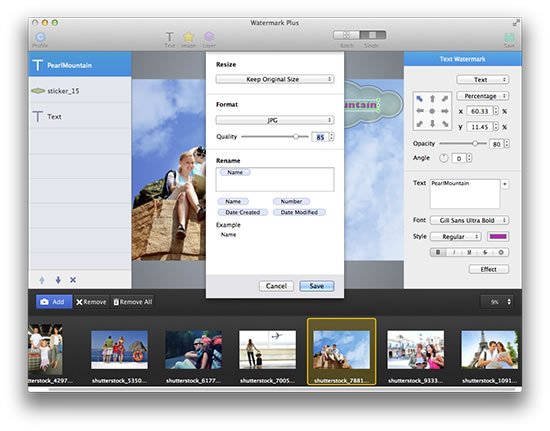This screenshot has width=550, height=431.
Task: Align watermark to top-center arrow
Action: 432,99
